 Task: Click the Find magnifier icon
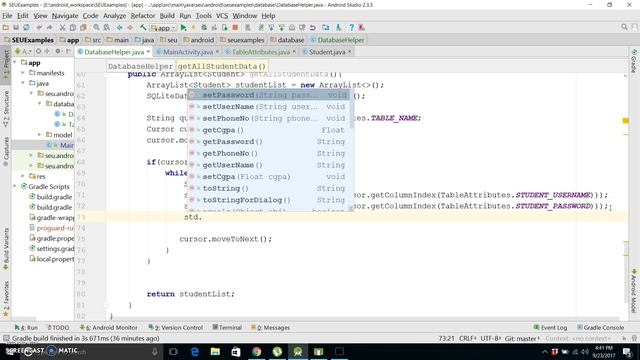[x=96, y=27]
